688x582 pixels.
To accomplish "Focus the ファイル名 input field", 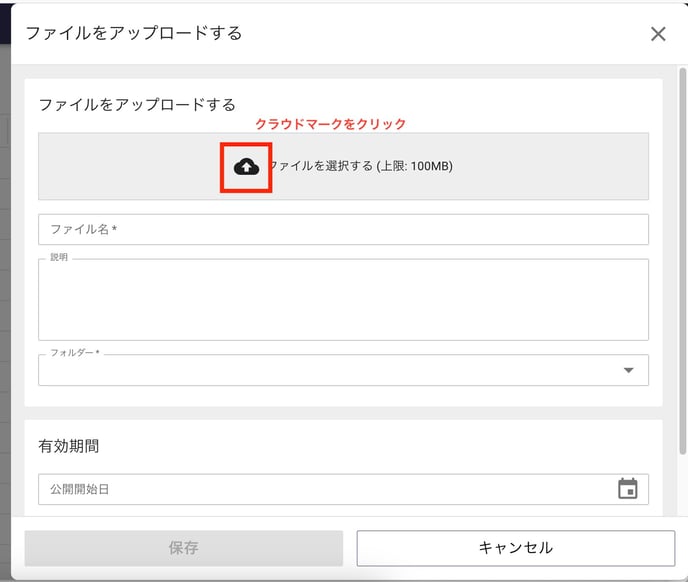I will (x=343, y=229).
